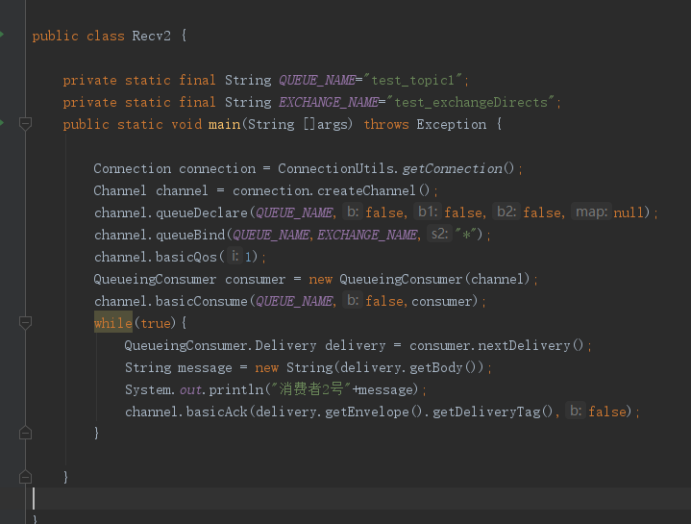Click the println method call

pyautogui.click(x=236, y=389)
